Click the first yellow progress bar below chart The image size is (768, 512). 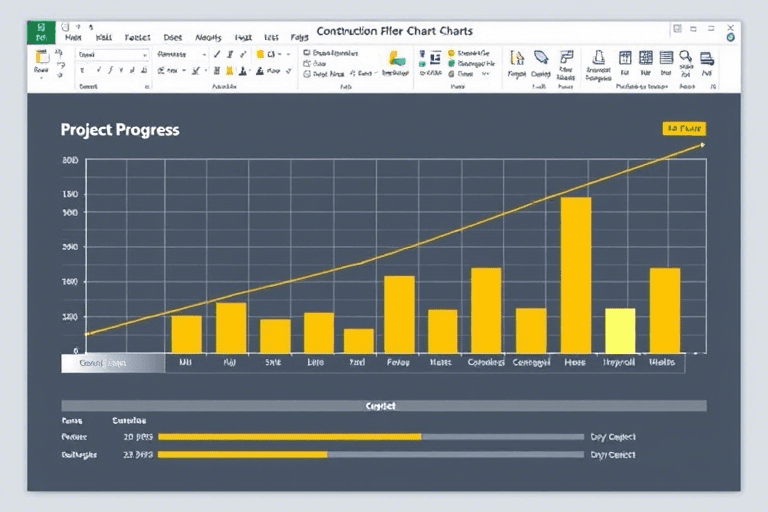(289, 437)
